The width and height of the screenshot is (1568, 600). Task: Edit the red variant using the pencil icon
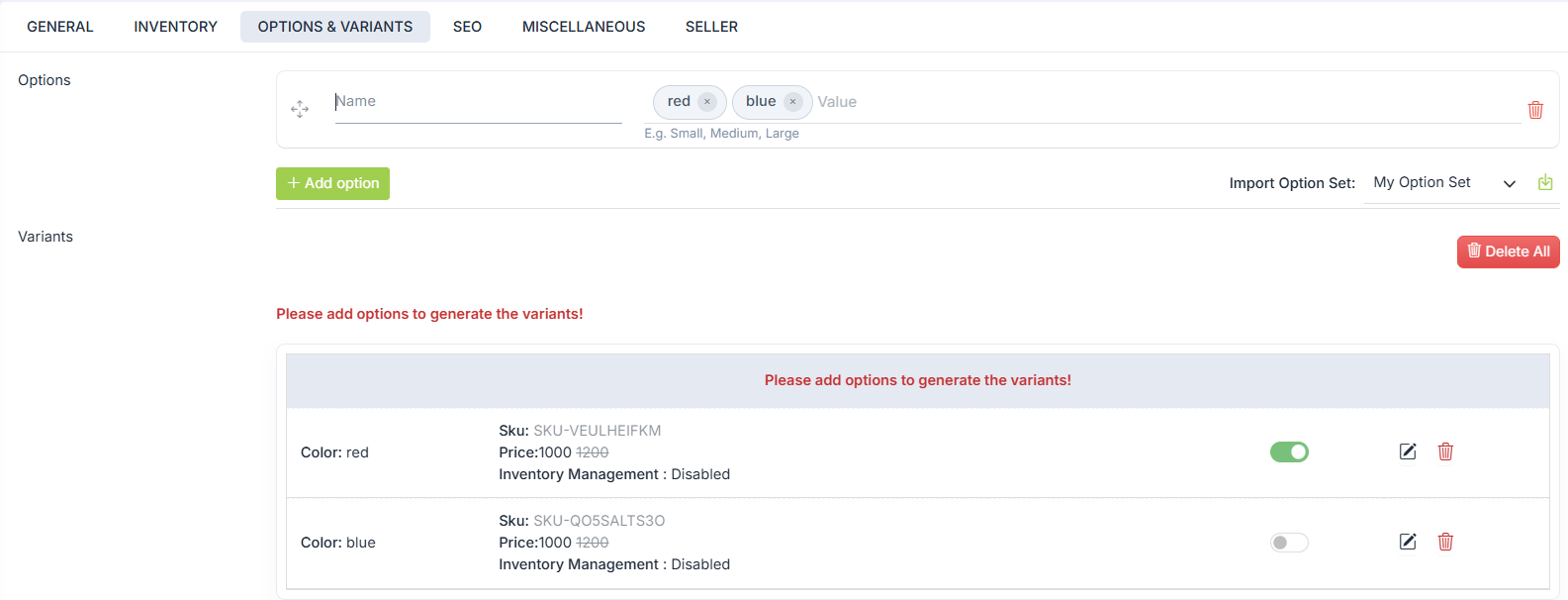pyautogui.click(x=1408, y=451)
